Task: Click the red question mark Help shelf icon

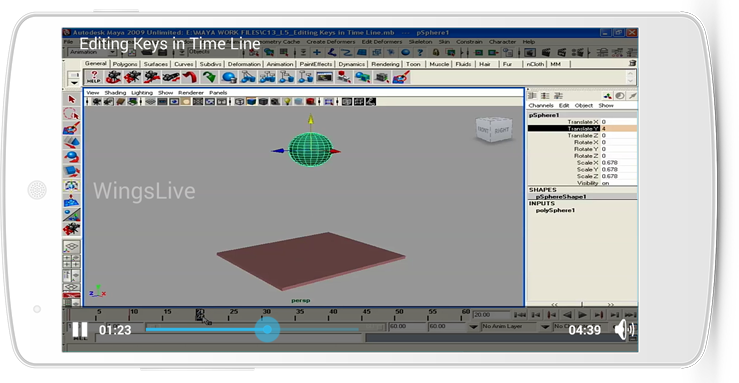Action: [94, 77]
